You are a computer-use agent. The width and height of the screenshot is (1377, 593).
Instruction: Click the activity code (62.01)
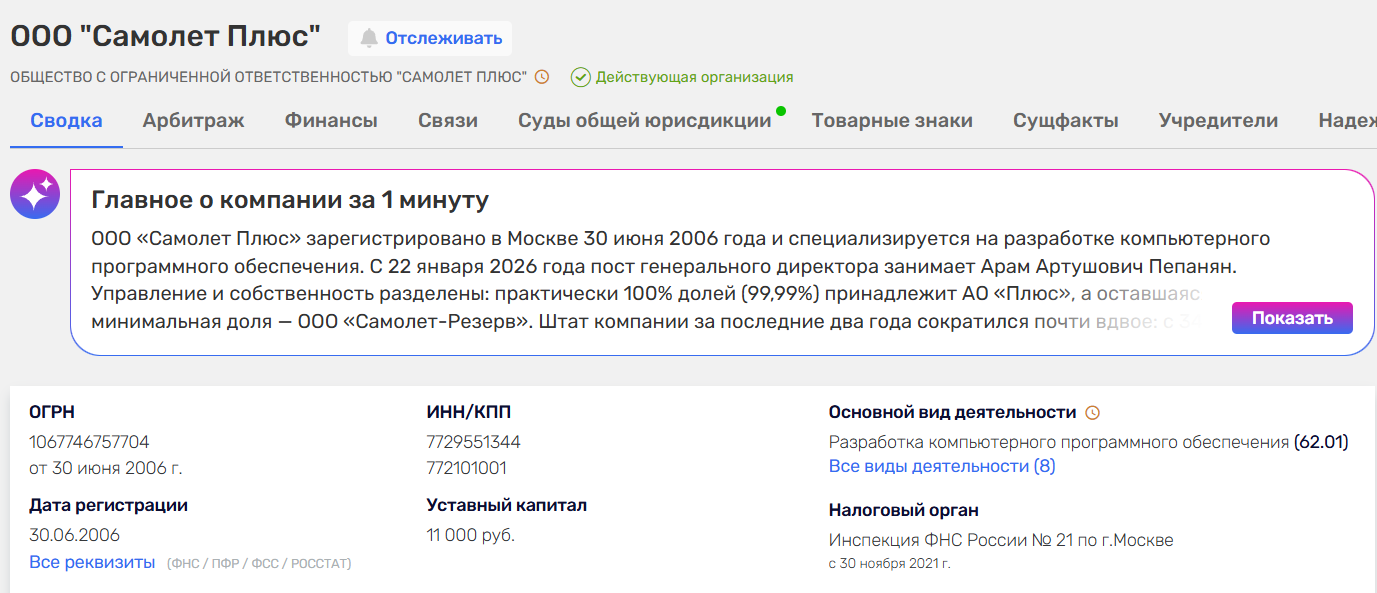pos(1321,441)
